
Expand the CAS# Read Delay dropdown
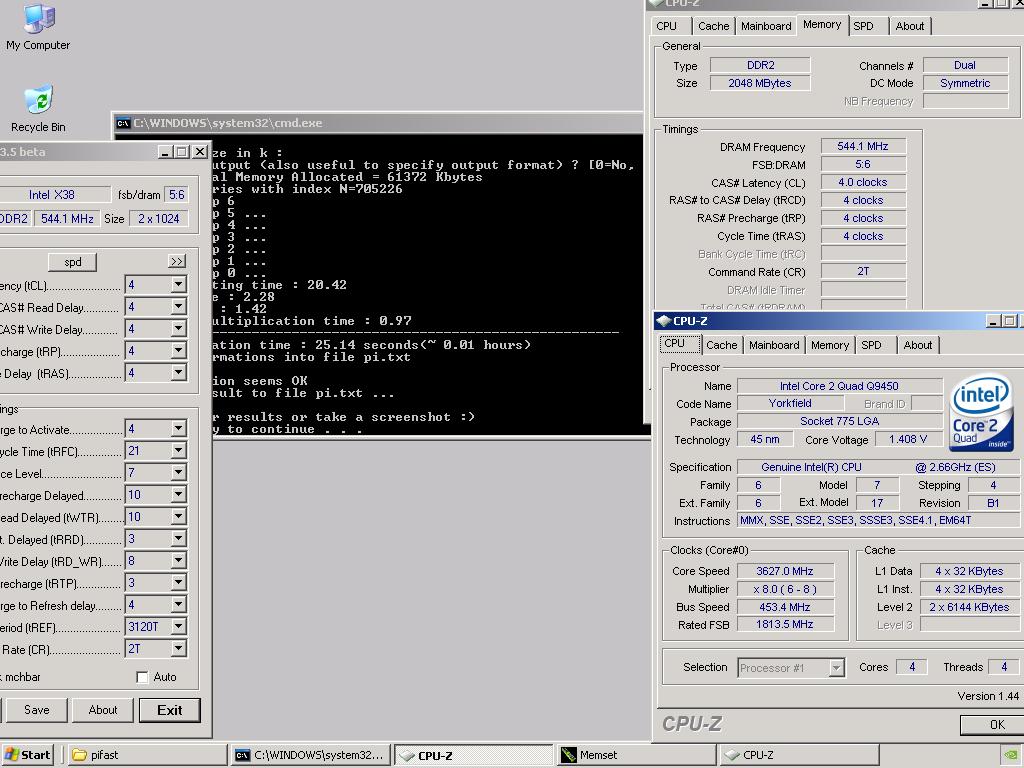(178, 307)
